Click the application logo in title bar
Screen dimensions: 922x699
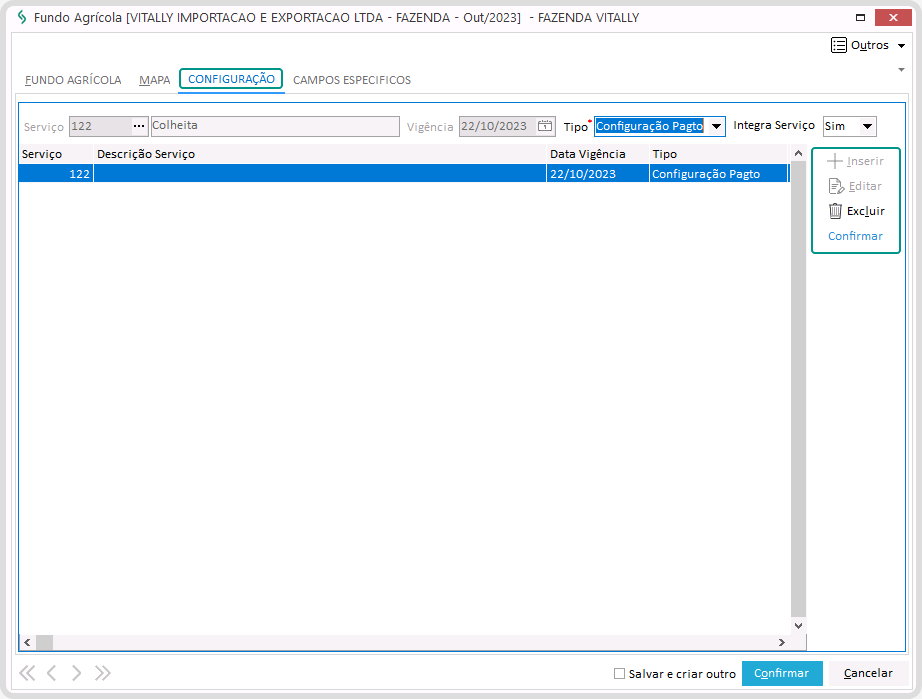point(22,18)
